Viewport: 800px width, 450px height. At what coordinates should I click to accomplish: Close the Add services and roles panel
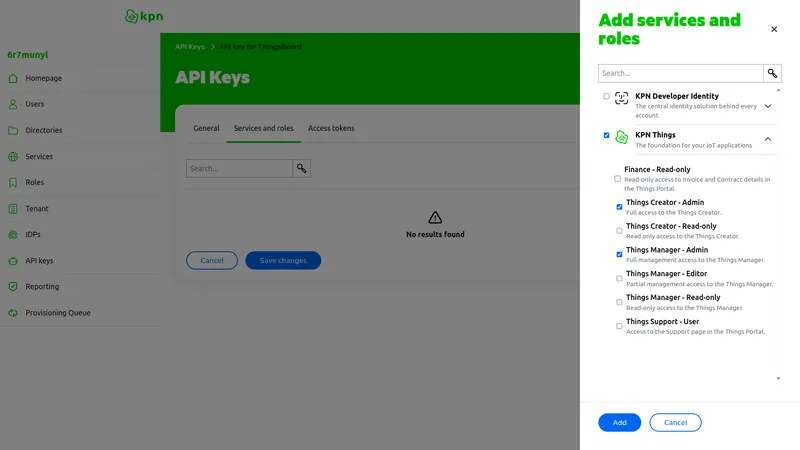click(774, 29)
